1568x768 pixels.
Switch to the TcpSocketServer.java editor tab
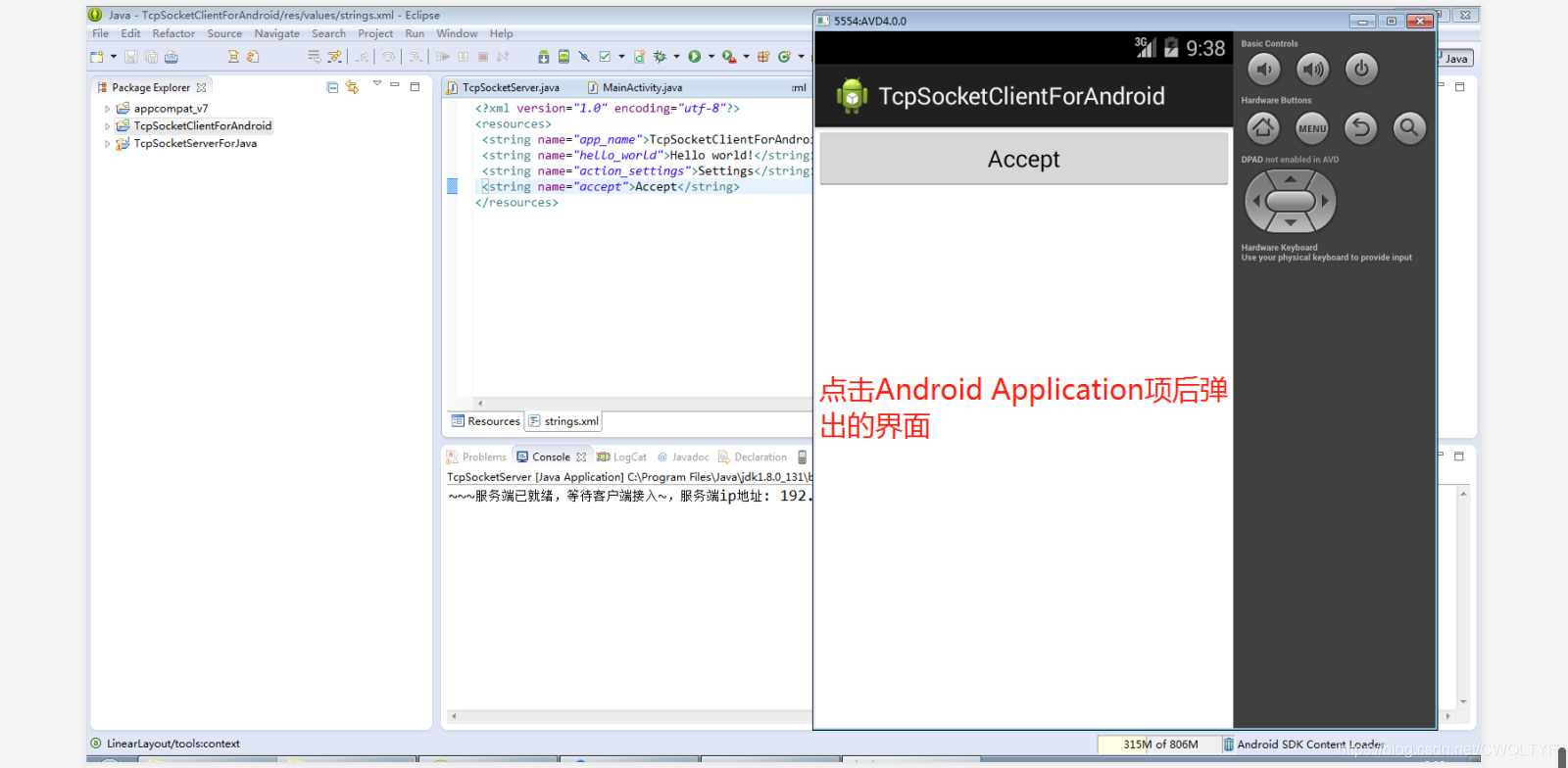point(503,87)
